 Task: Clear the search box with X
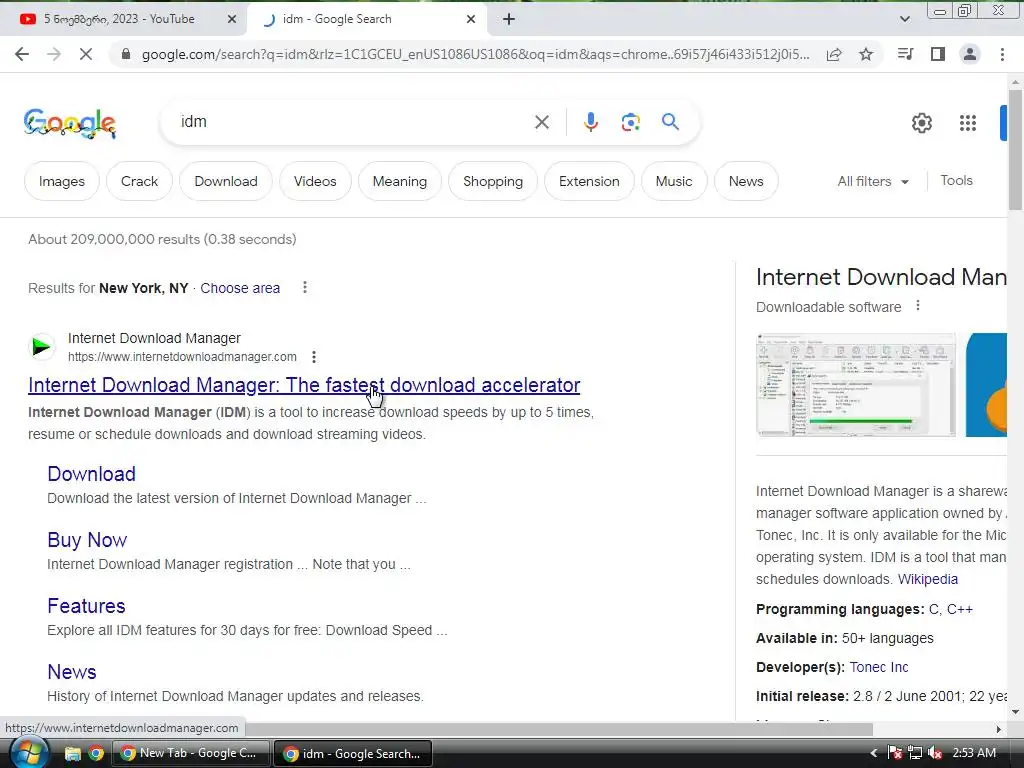tap(541, 122)
